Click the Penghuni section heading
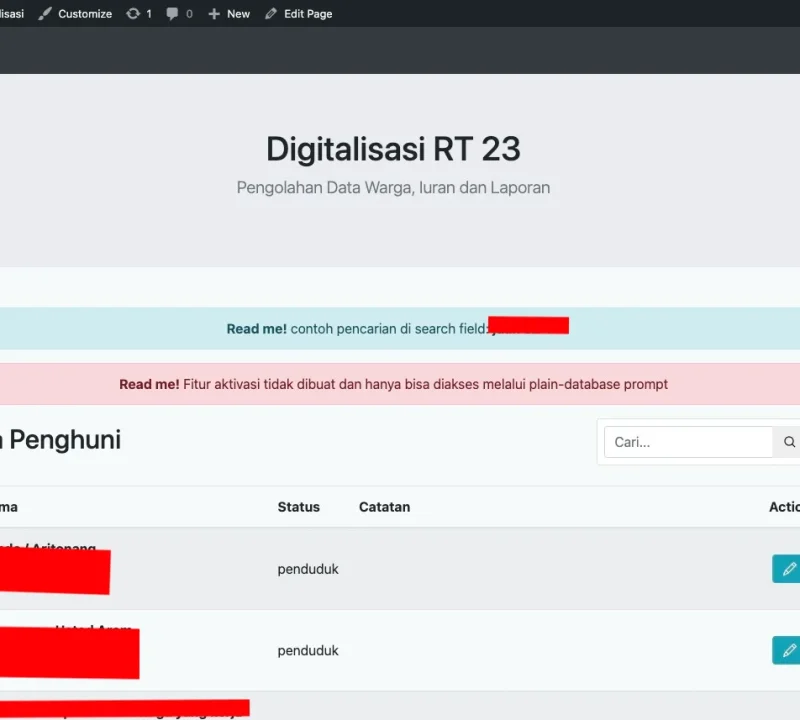 click(61, 440)
